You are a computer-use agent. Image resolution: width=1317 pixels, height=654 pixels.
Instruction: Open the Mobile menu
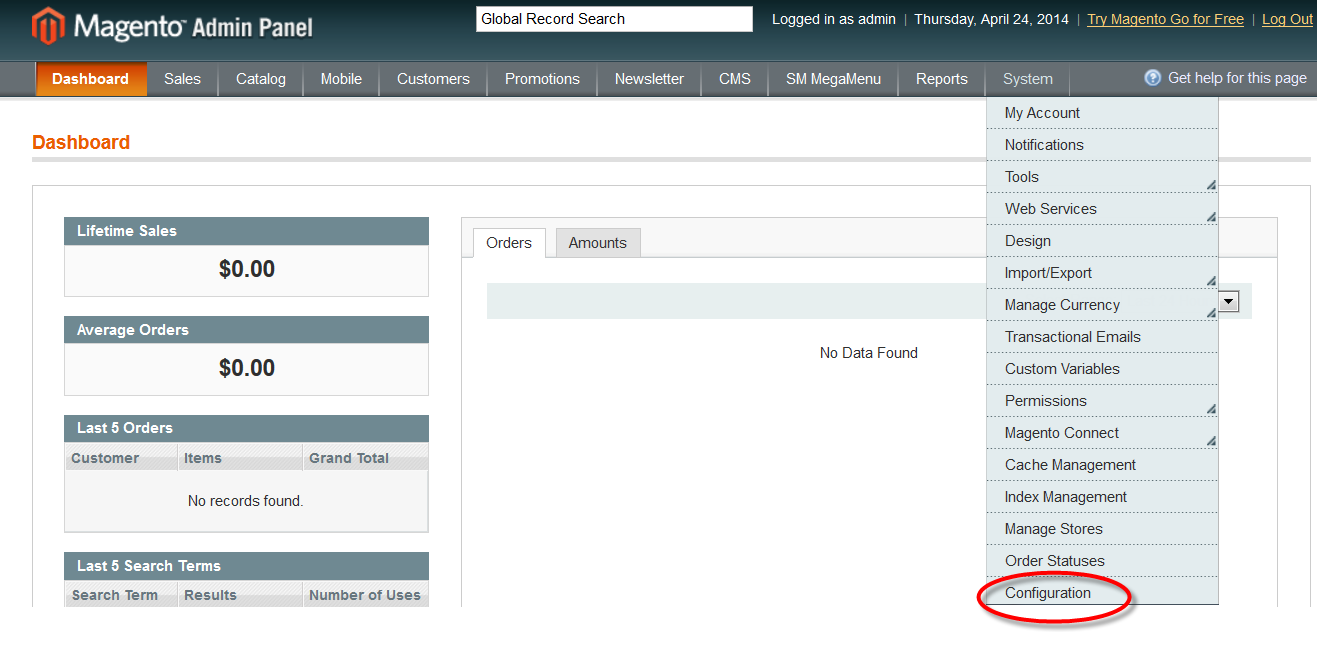pos(341,79)
